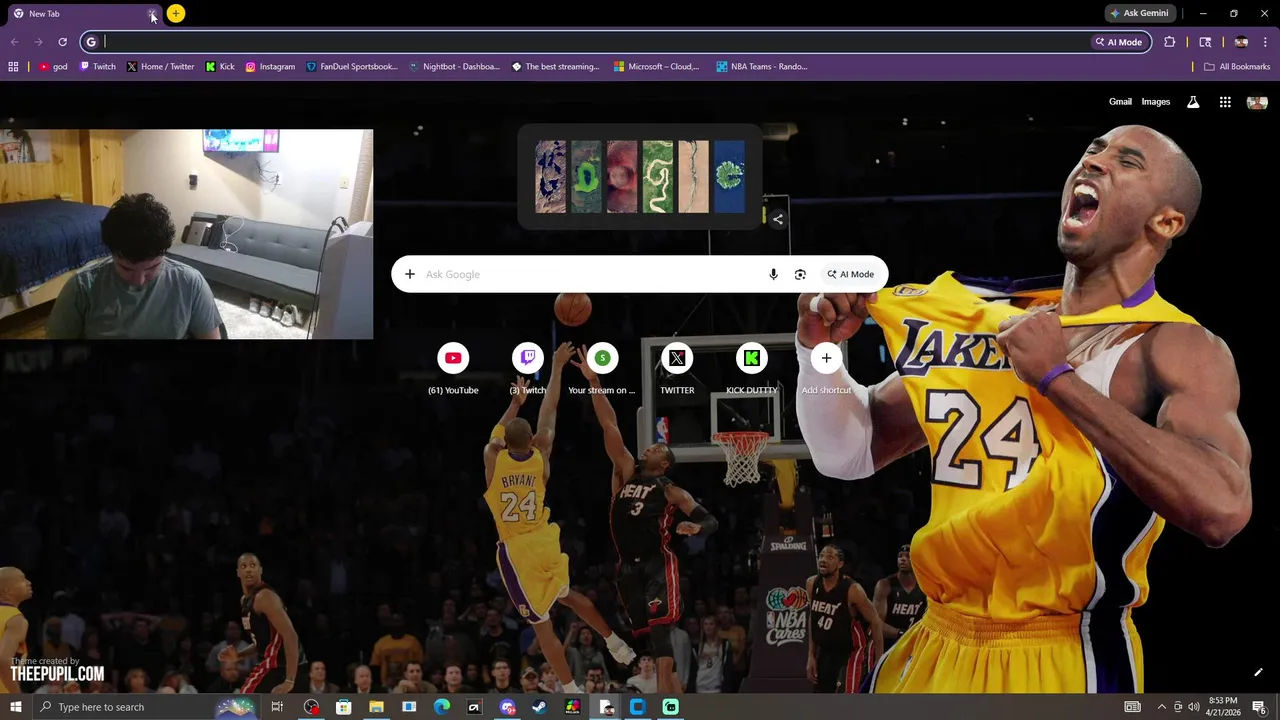
Task: Open Steam from taskbar
Action: pyautogui.click(x=539, y=707)
